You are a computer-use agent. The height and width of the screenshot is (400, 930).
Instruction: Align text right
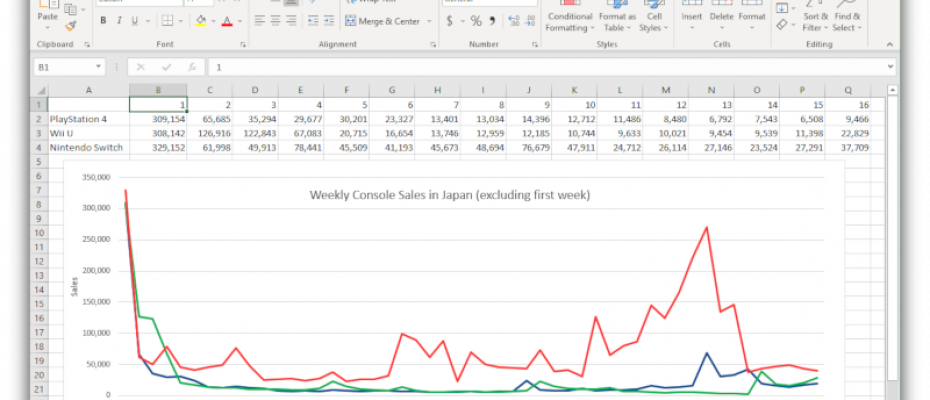point(291,21)
